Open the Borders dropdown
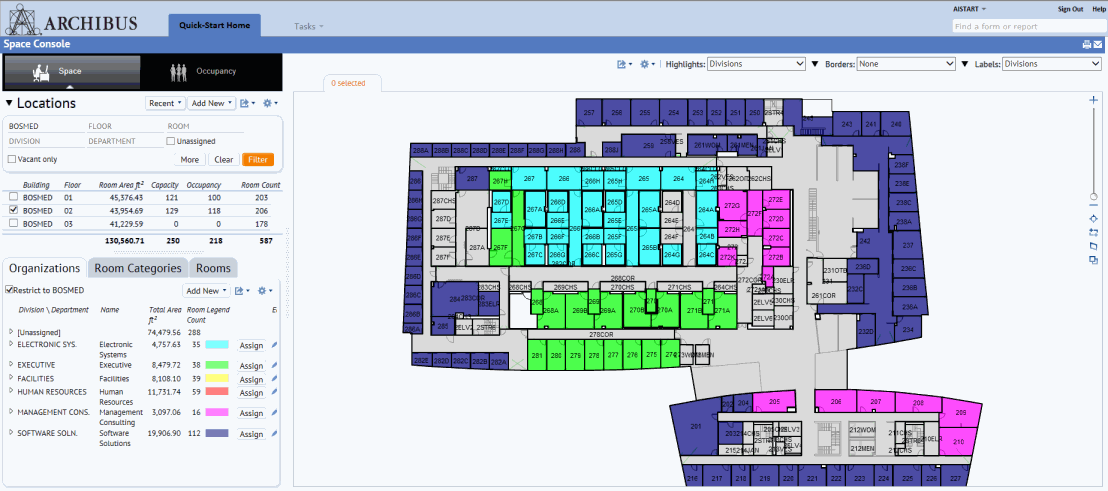Image resolution: width=1108 pixels, height=491 pixels. coord(906,64)
